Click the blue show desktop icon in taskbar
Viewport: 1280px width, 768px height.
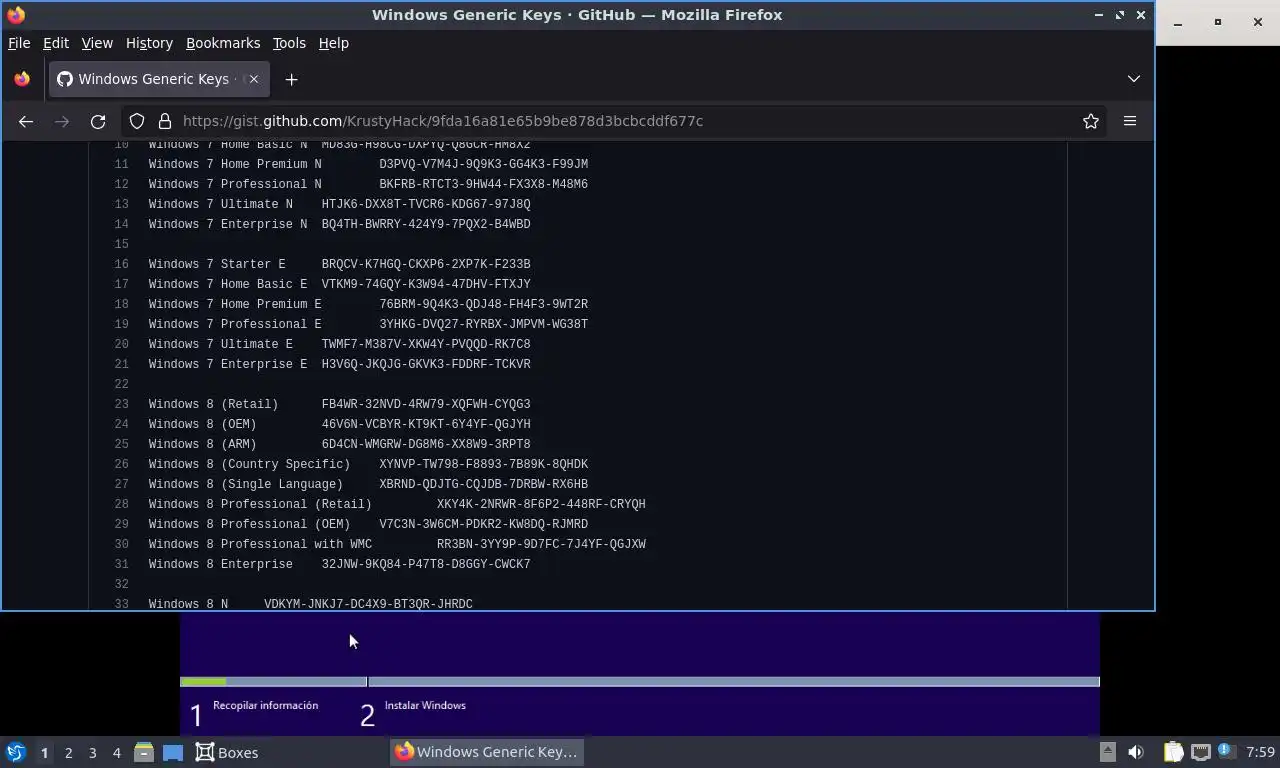[173, 752]
